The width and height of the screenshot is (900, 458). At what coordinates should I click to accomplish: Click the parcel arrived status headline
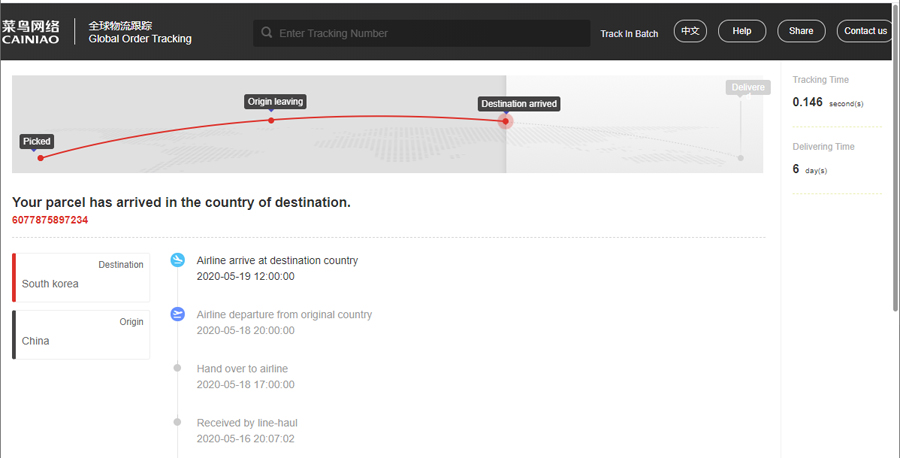tap(181, 203)
